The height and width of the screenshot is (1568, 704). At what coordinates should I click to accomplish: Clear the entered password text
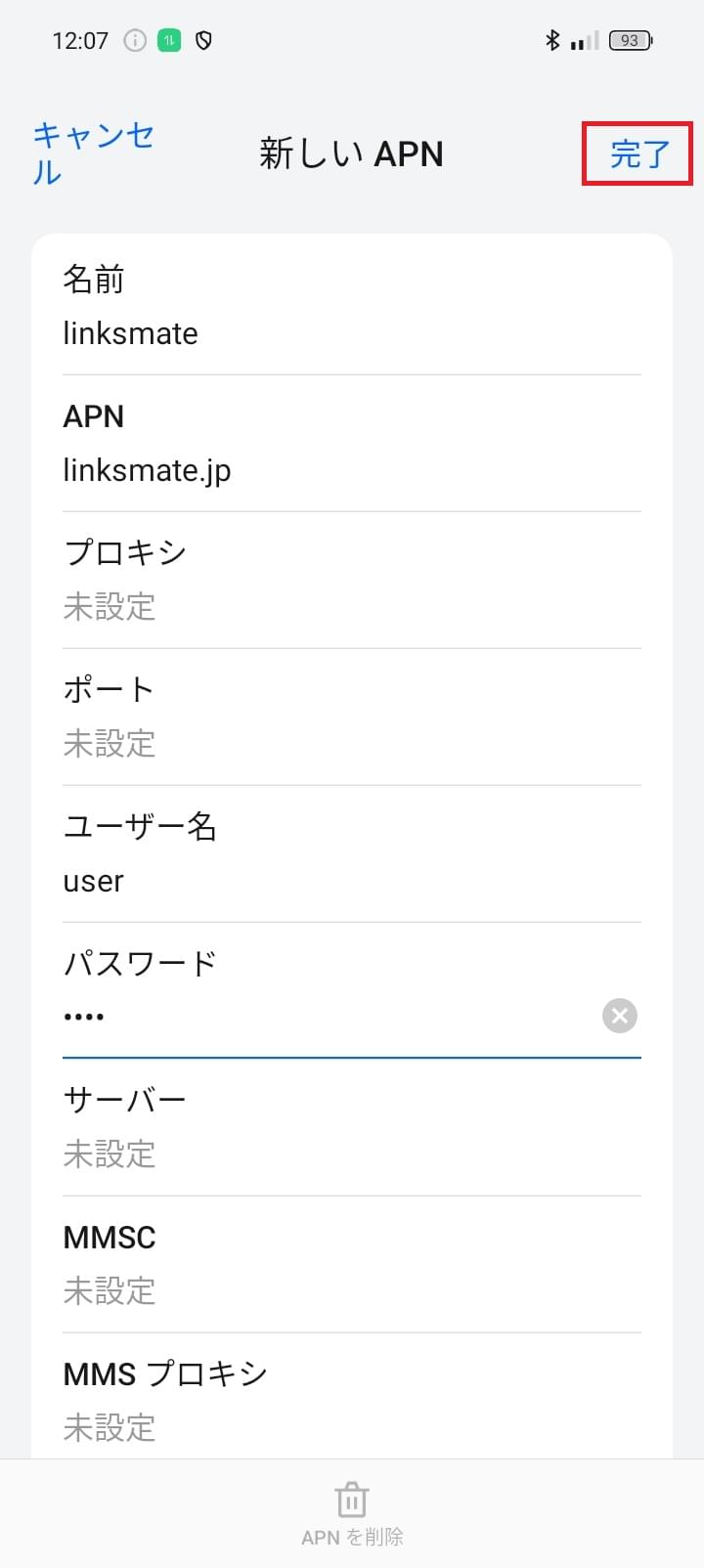(619, 1016)
